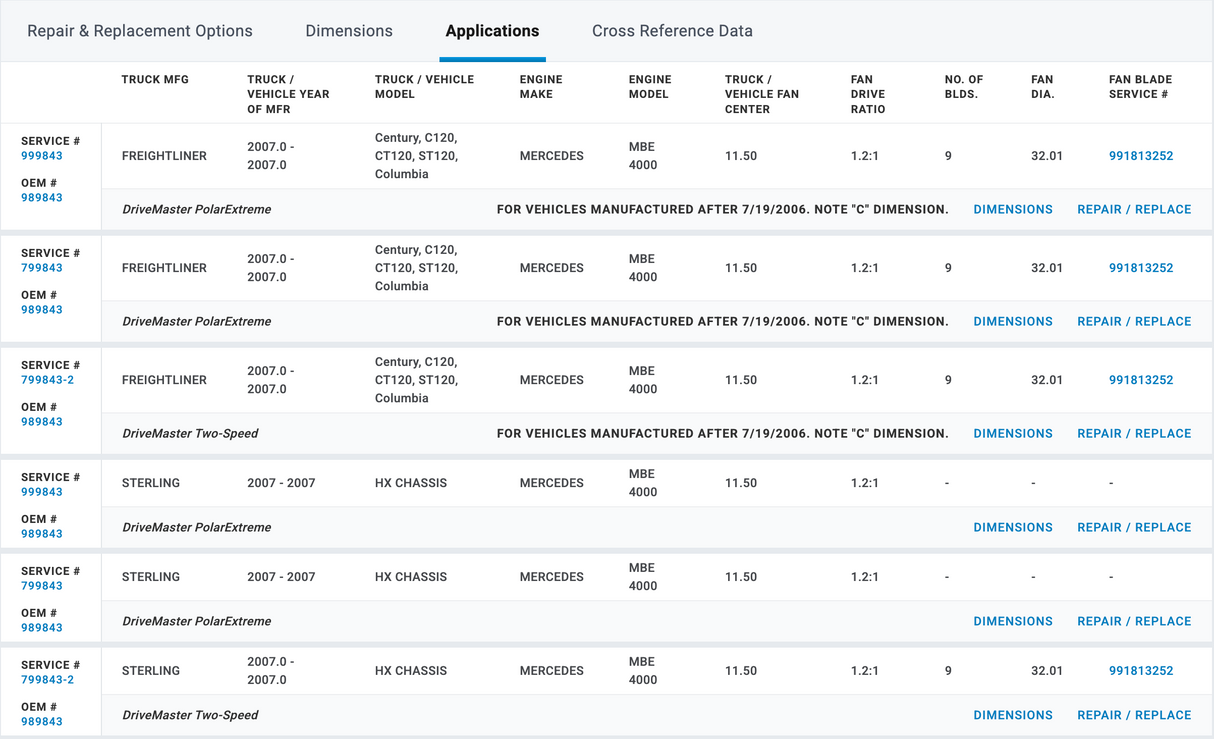This screenshot has height=739, width=1214.
Task: View DIMENSIONS for Sterling DriveMaster Two-Speed
Action: (x=1013, y=715)
